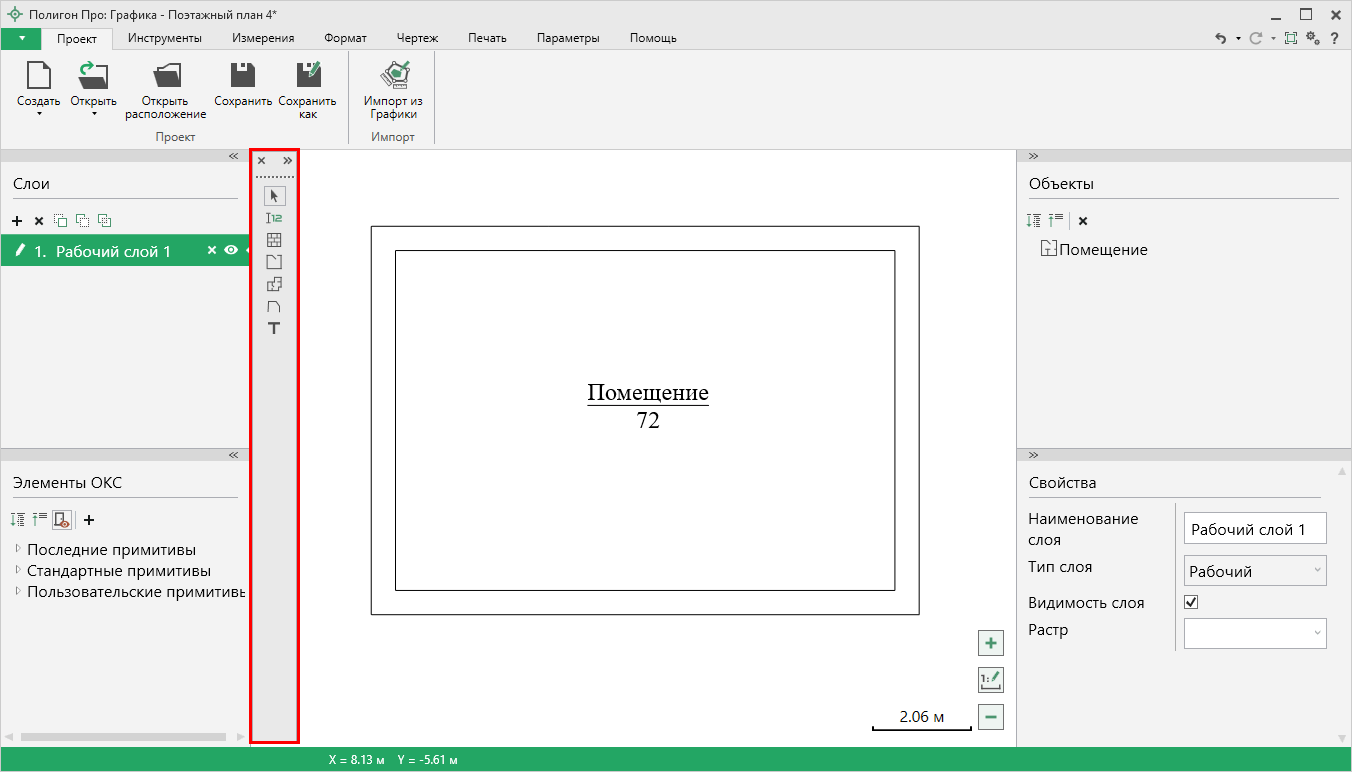Click the Наименование слоя text field

(1255, 529)
